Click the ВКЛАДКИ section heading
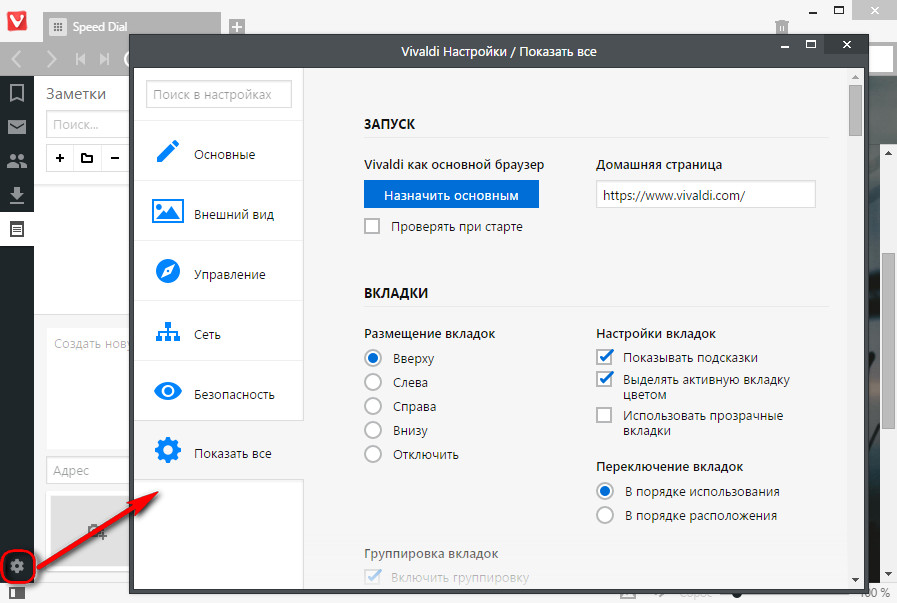This screenshot has width=897, height=603. click(396, 293)
